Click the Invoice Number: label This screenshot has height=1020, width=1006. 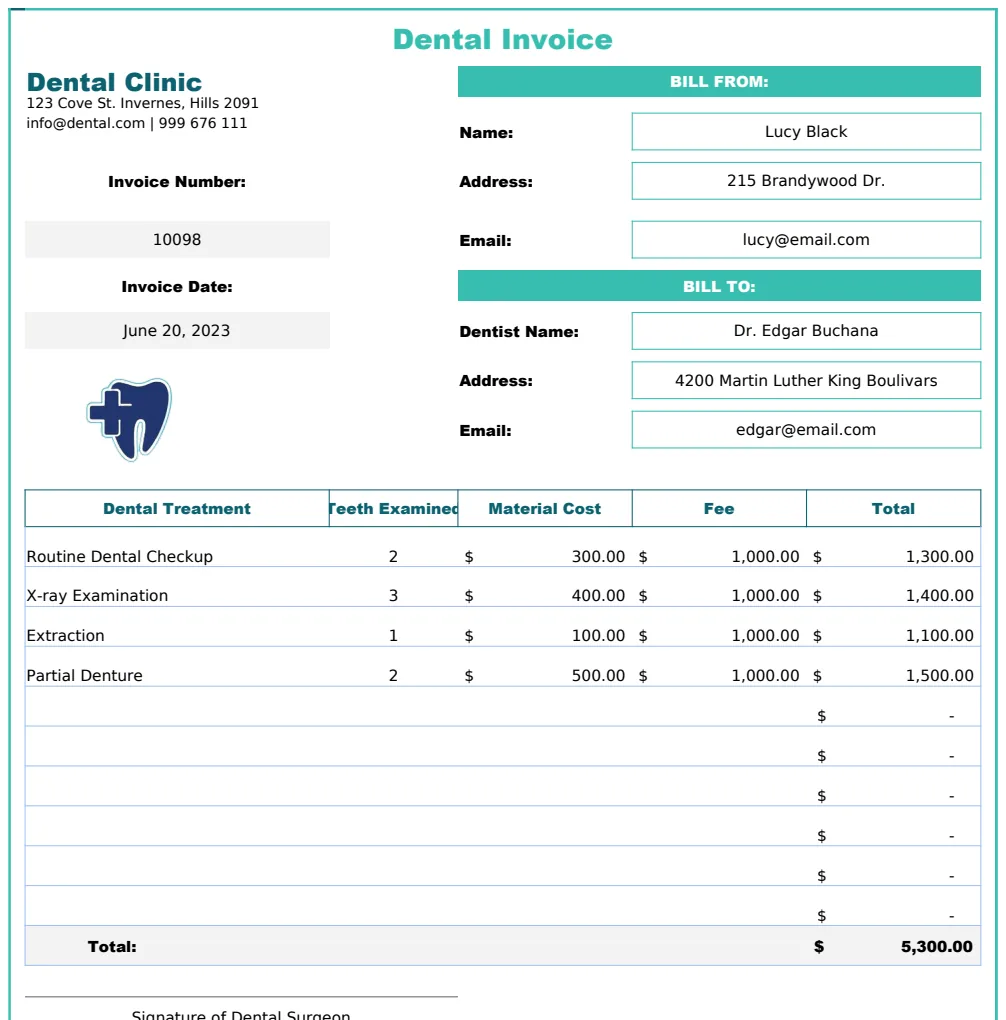[177, 182]
